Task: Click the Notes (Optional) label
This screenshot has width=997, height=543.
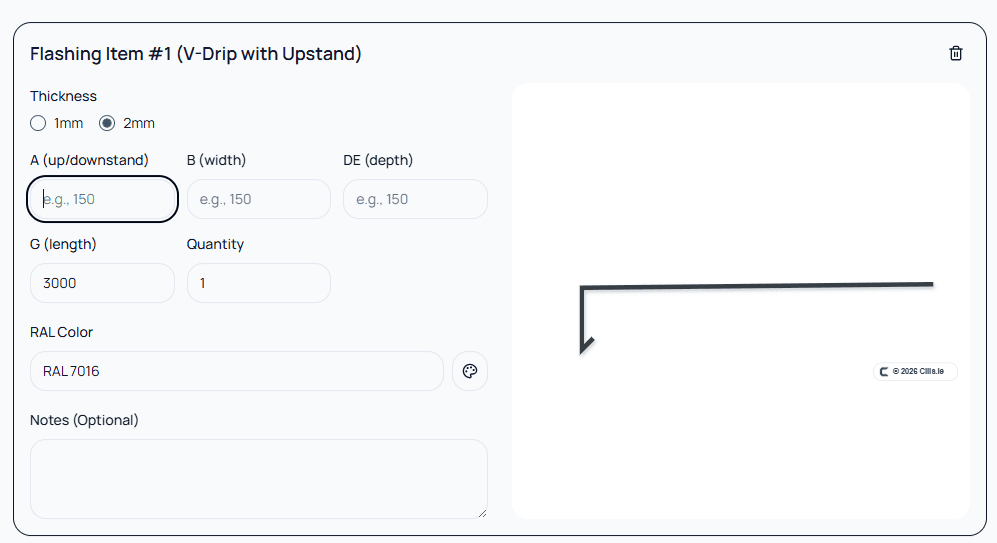Action: click(x=84, y=420)
